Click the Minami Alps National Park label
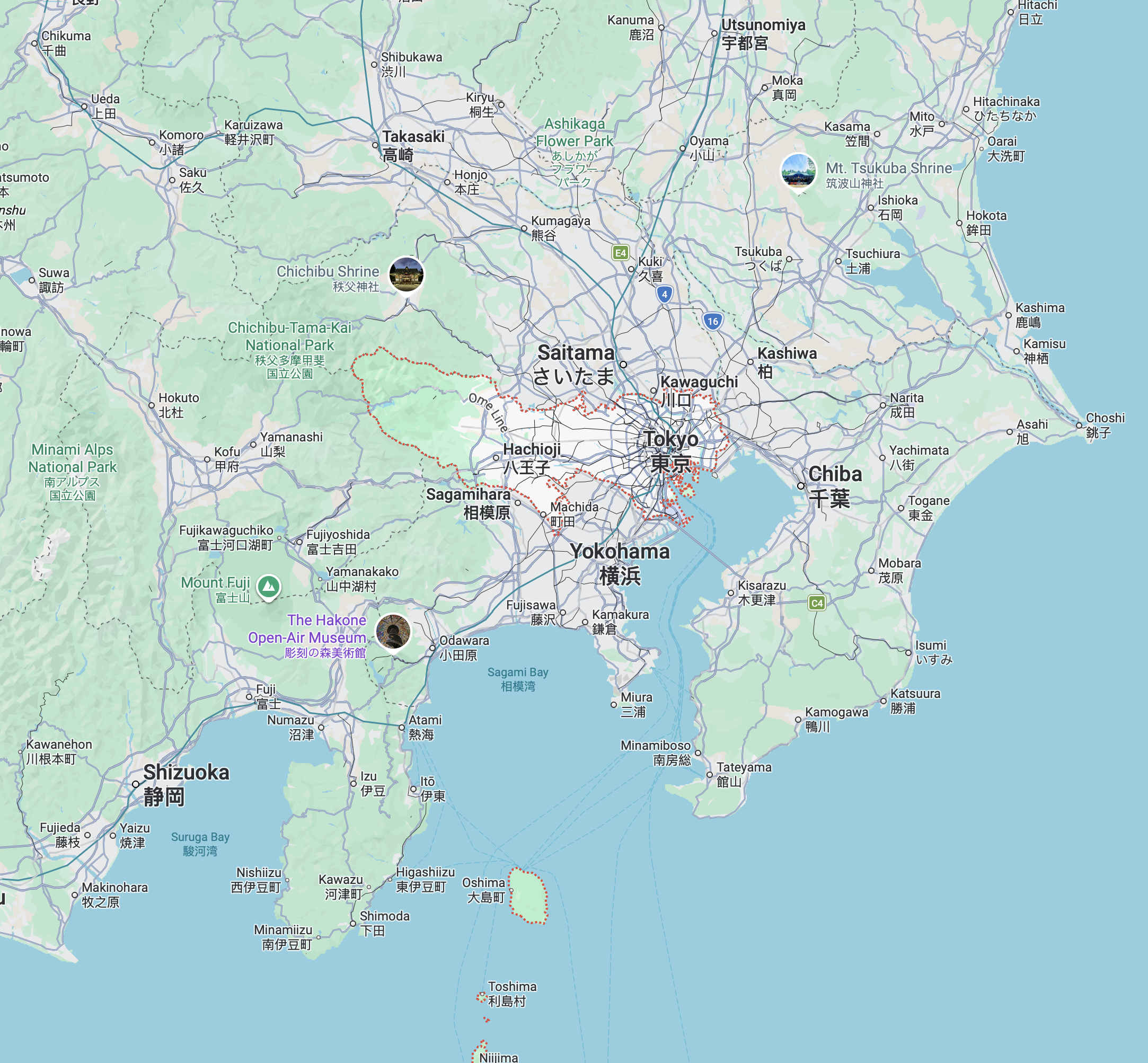 tap(73, 458)
